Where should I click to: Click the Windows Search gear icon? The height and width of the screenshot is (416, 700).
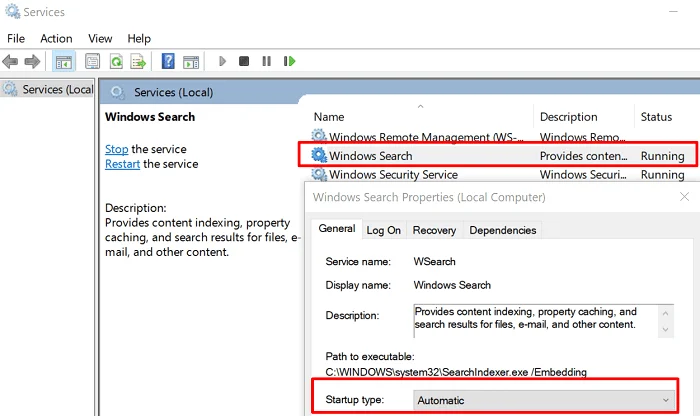pyautogui.click(x=319, y=155)
